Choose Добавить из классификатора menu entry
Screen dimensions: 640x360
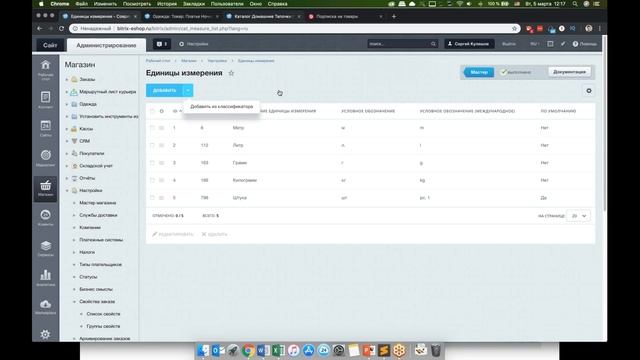tap(222, 107)
